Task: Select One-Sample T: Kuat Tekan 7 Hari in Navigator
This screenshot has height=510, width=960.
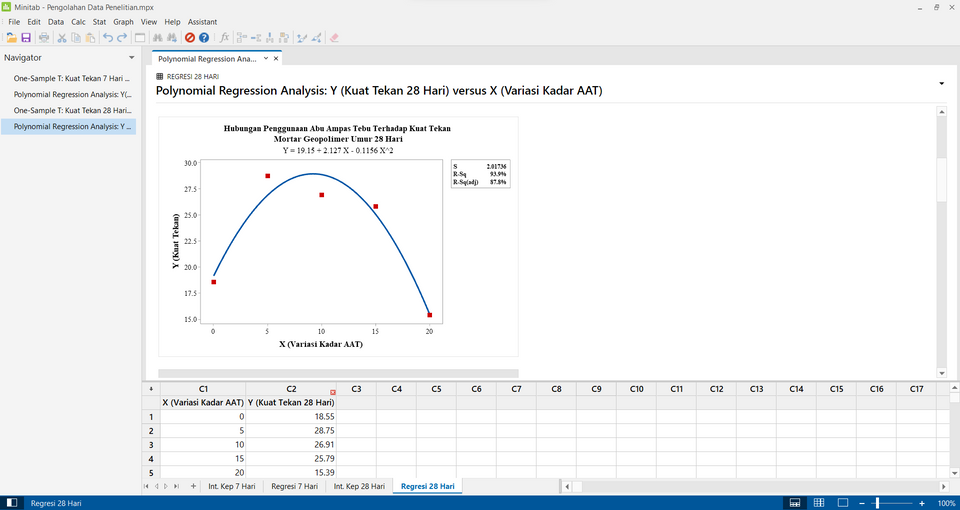Action: click(x=72, y=78)
